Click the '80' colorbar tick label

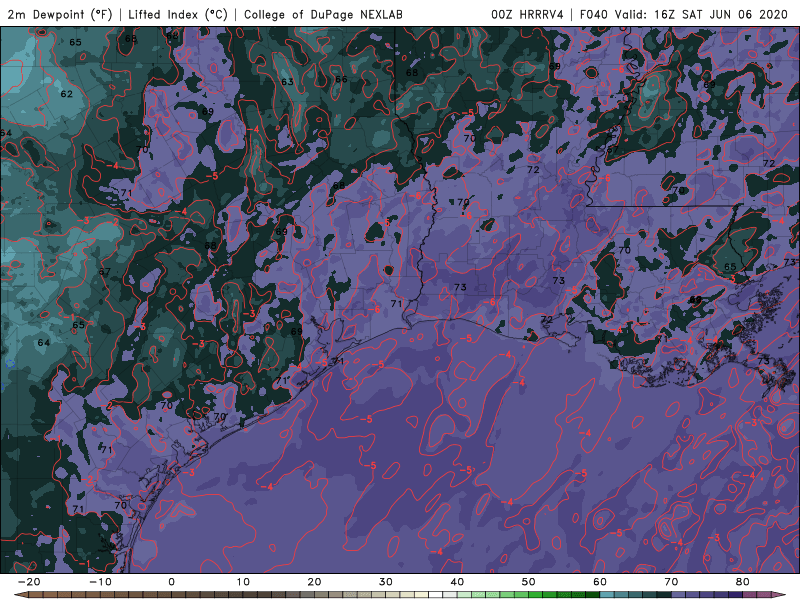point(743,582)
